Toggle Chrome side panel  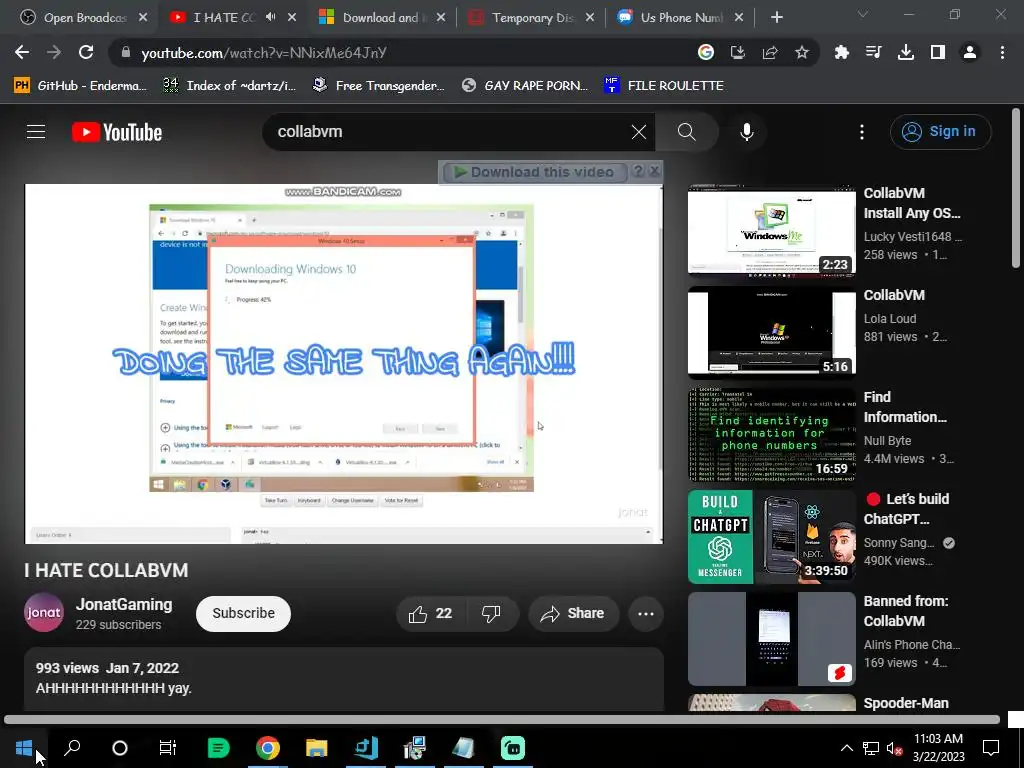[938, 52]
